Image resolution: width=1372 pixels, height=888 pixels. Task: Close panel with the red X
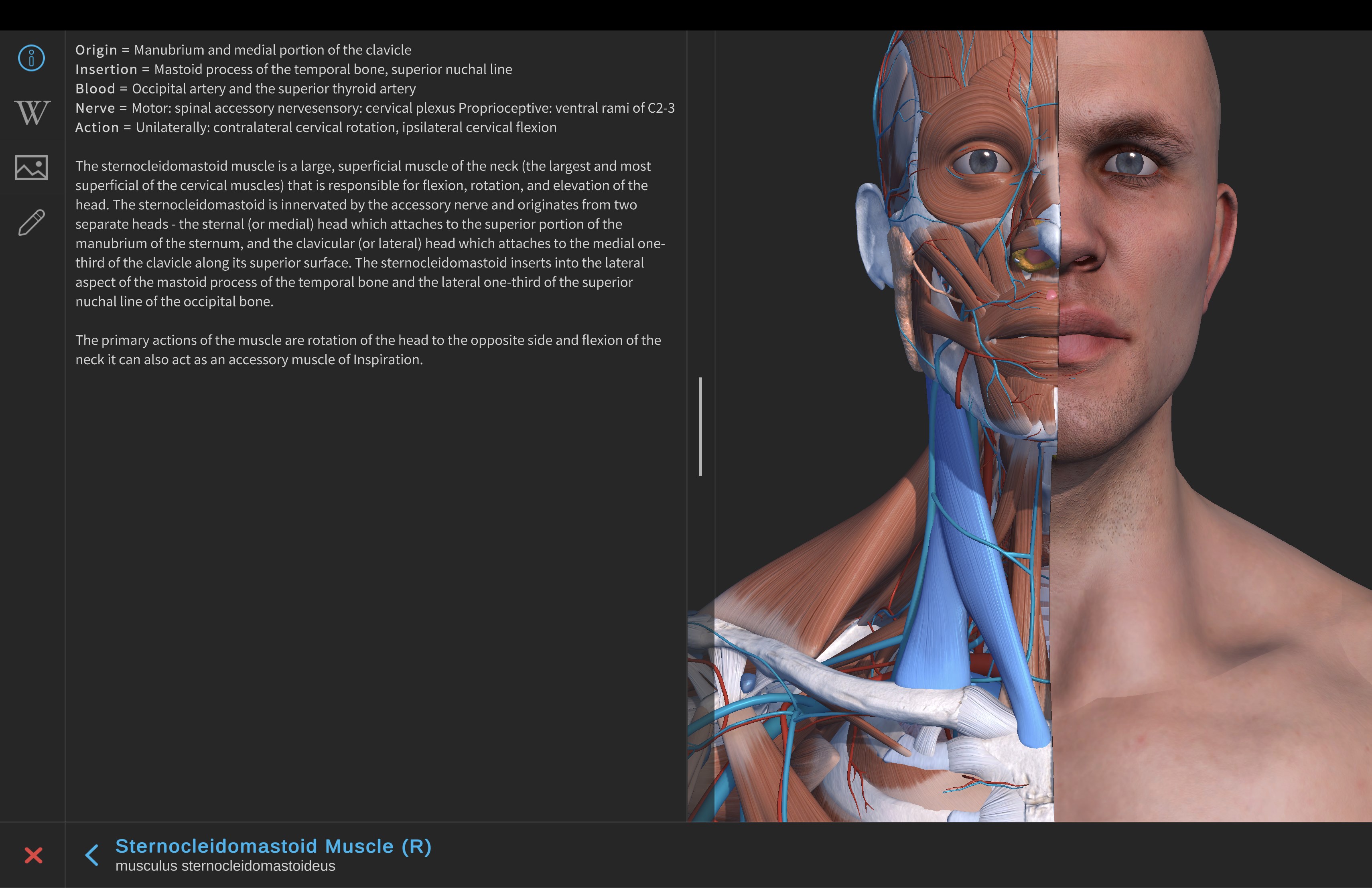coord(33,855)
